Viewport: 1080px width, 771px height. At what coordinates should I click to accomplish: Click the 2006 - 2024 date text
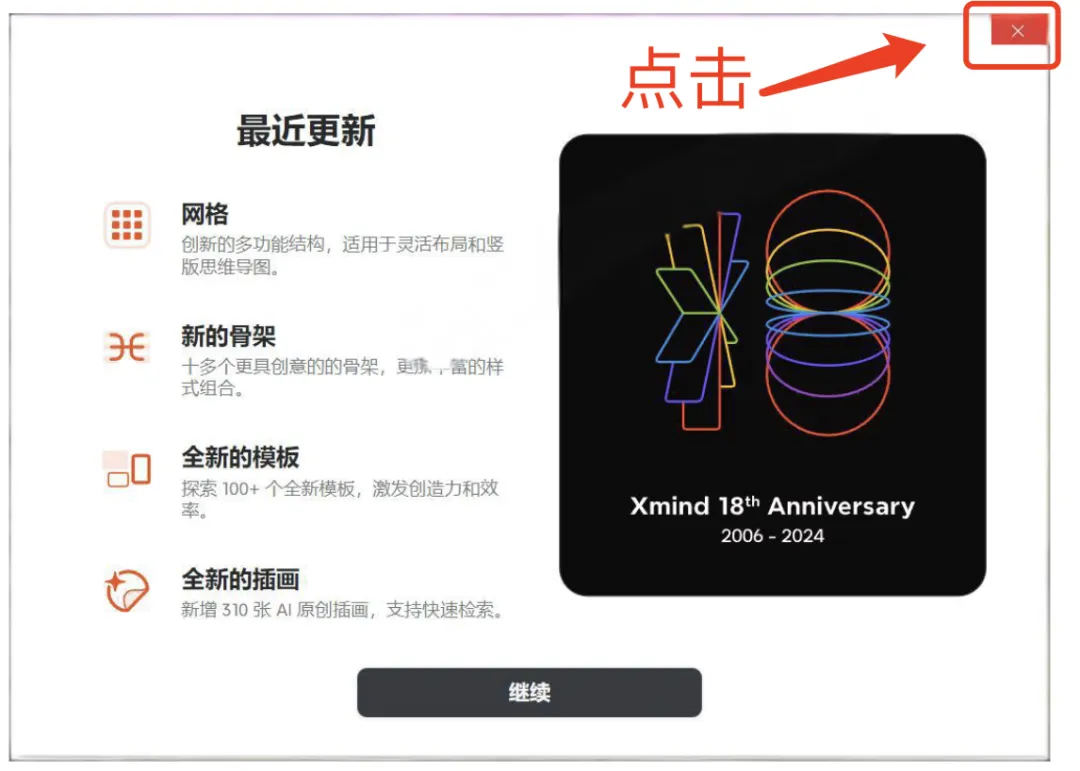pos(772,535)
